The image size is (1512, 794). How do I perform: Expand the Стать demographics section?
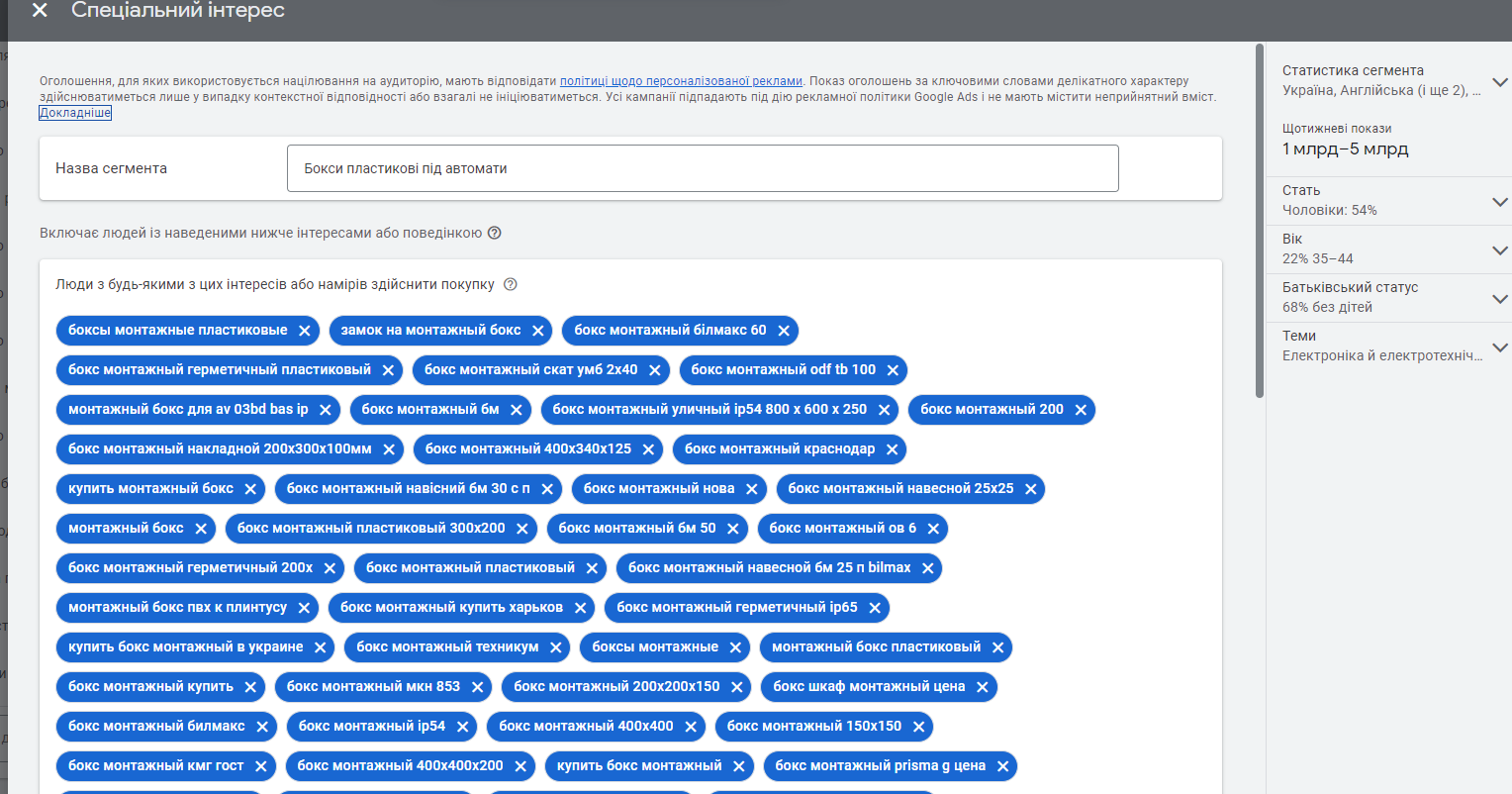pyautogui.click(x=1499, y=201)
